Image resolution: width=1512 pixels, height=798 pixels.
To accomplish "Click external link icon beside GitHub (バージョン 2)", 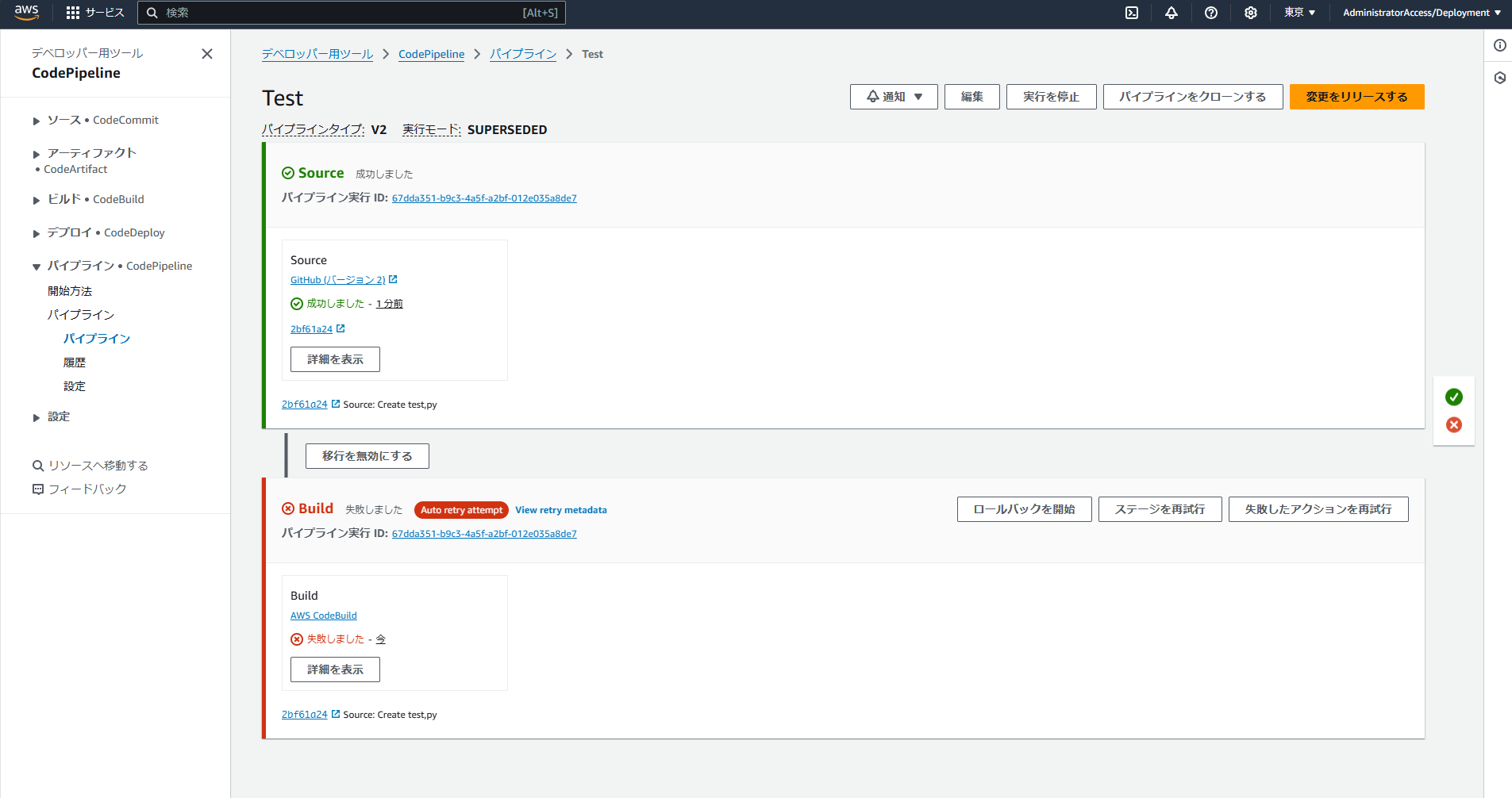I will [393, 279].
